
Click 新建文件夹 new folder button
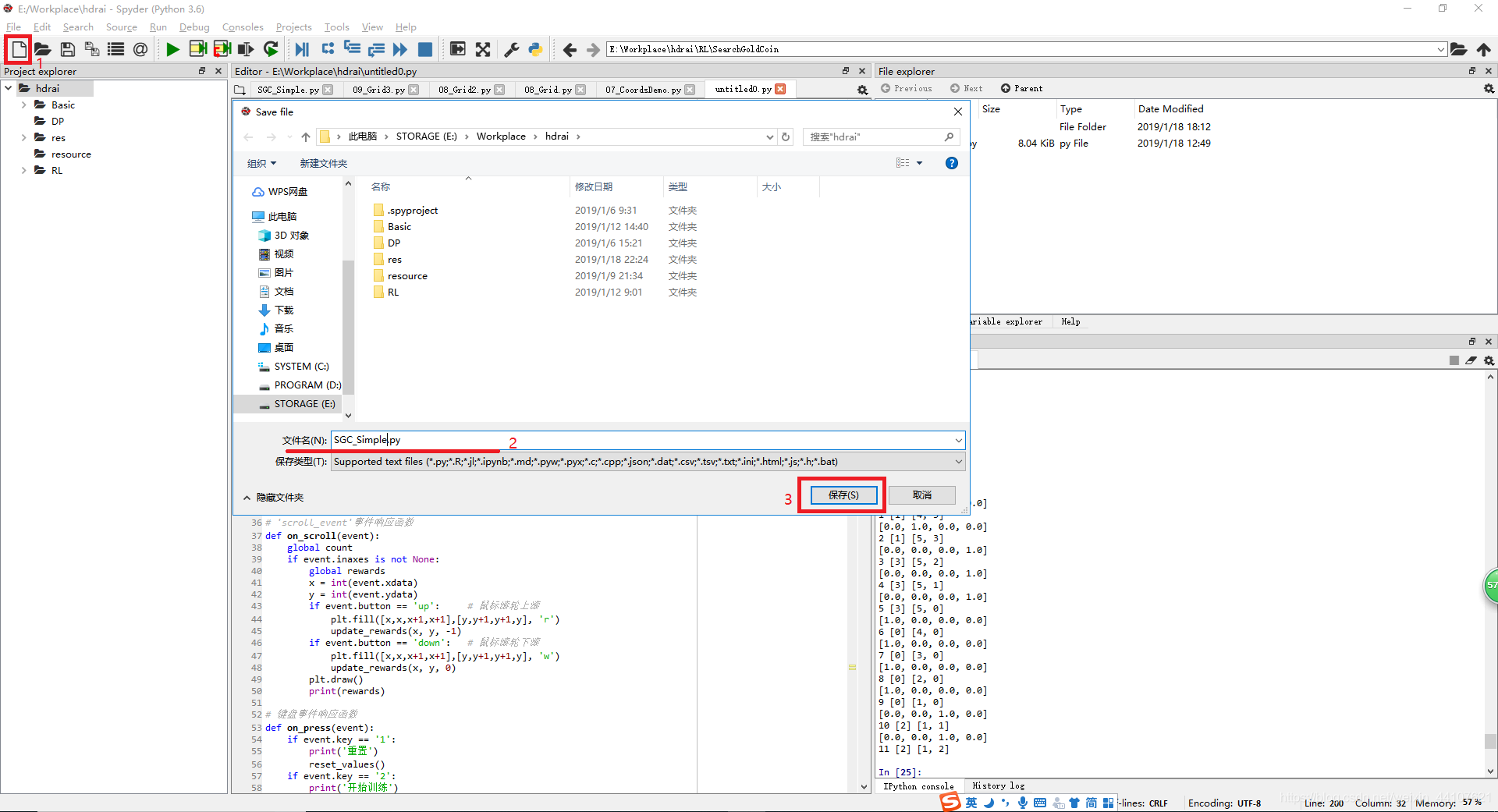coord(323,163)
